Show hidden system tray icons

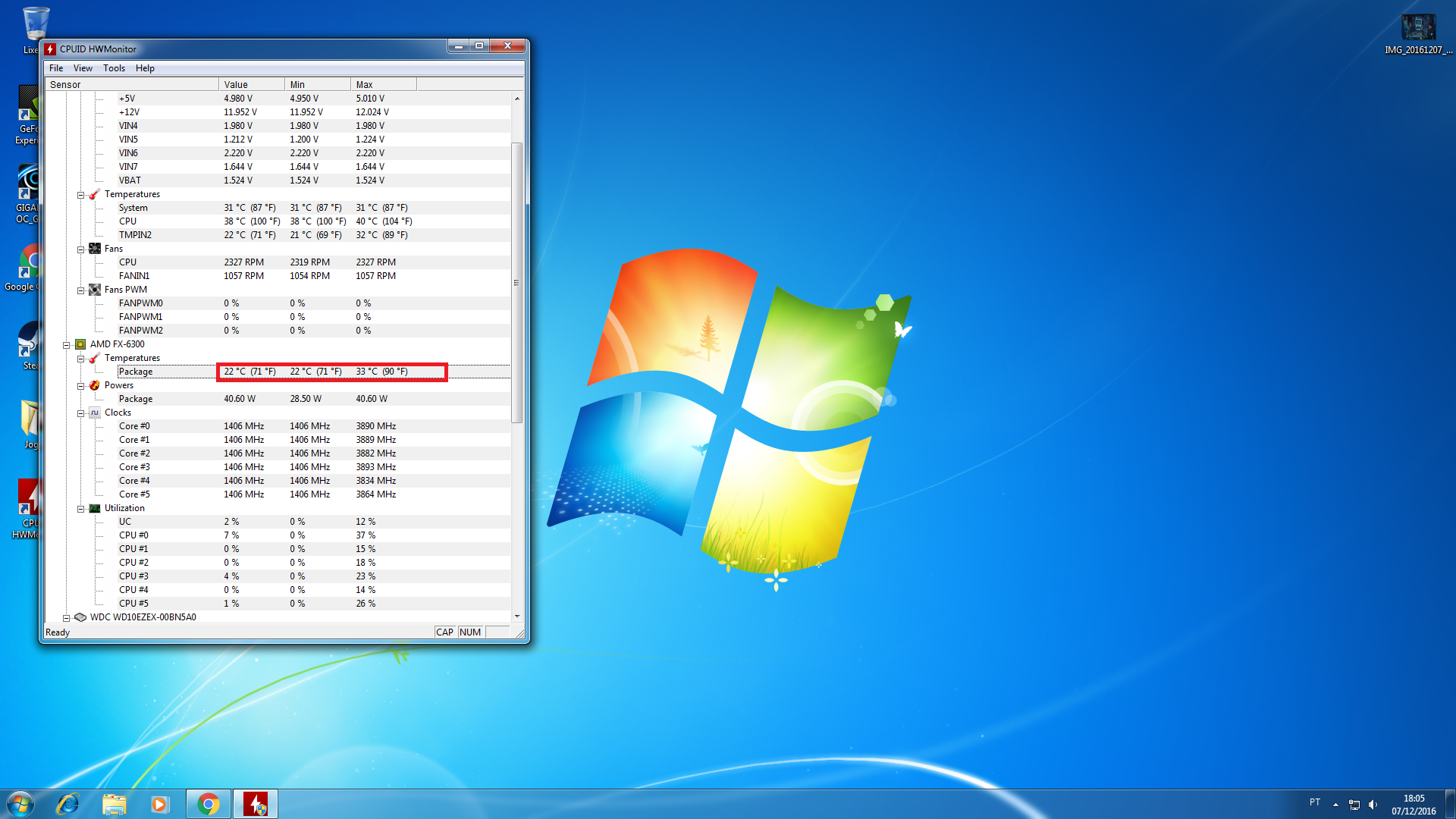[1335, 805]
